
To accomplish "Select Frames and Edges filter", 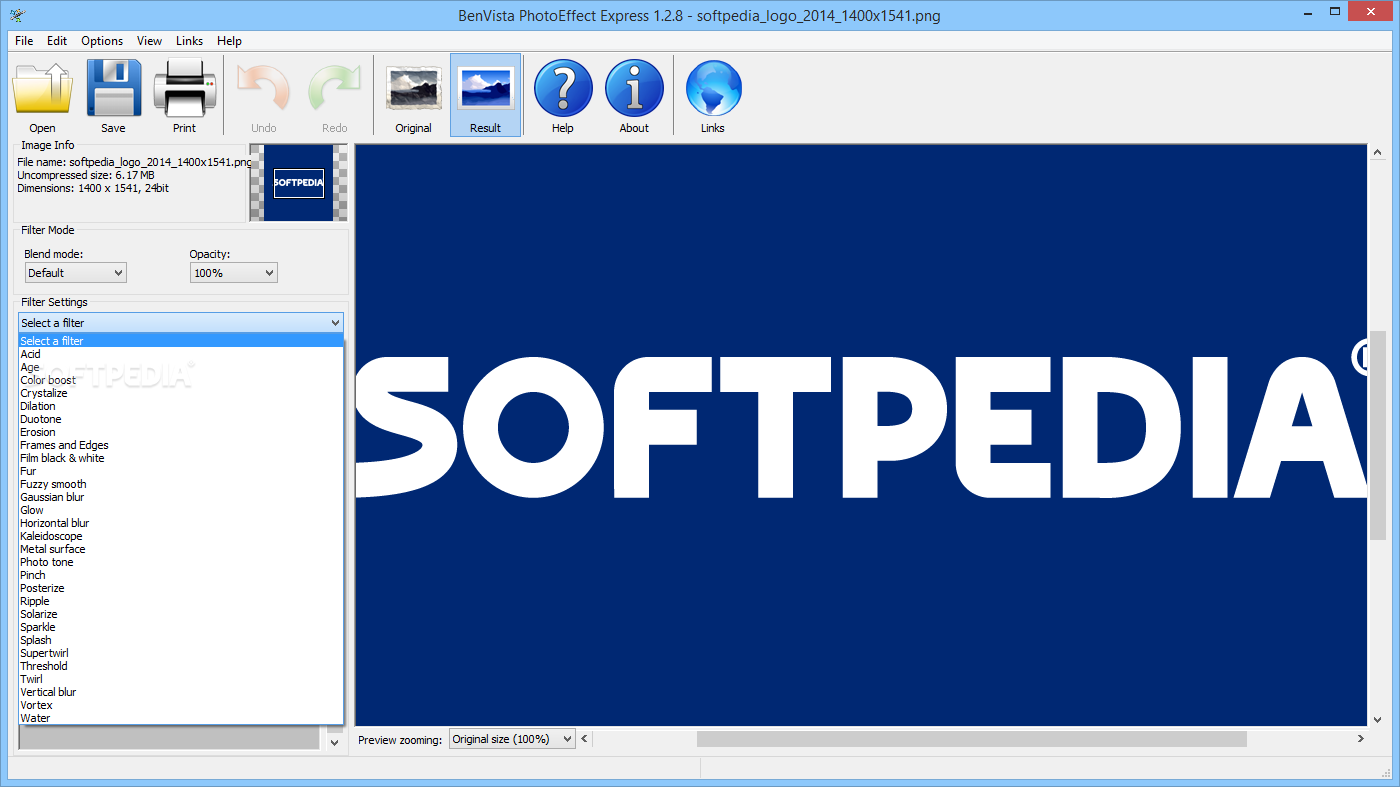I will pyautogui.click(x=181, y=445).
